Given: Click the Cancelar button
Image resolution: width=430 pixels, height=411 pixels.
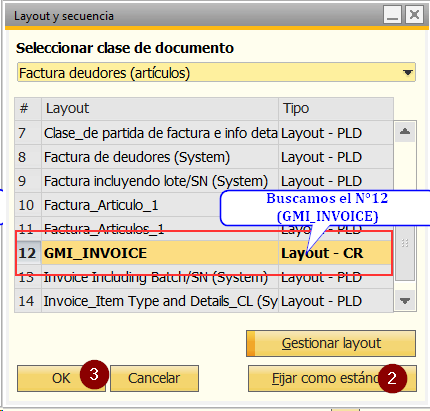Looking at the screenshot, I should tap(154, 378).
